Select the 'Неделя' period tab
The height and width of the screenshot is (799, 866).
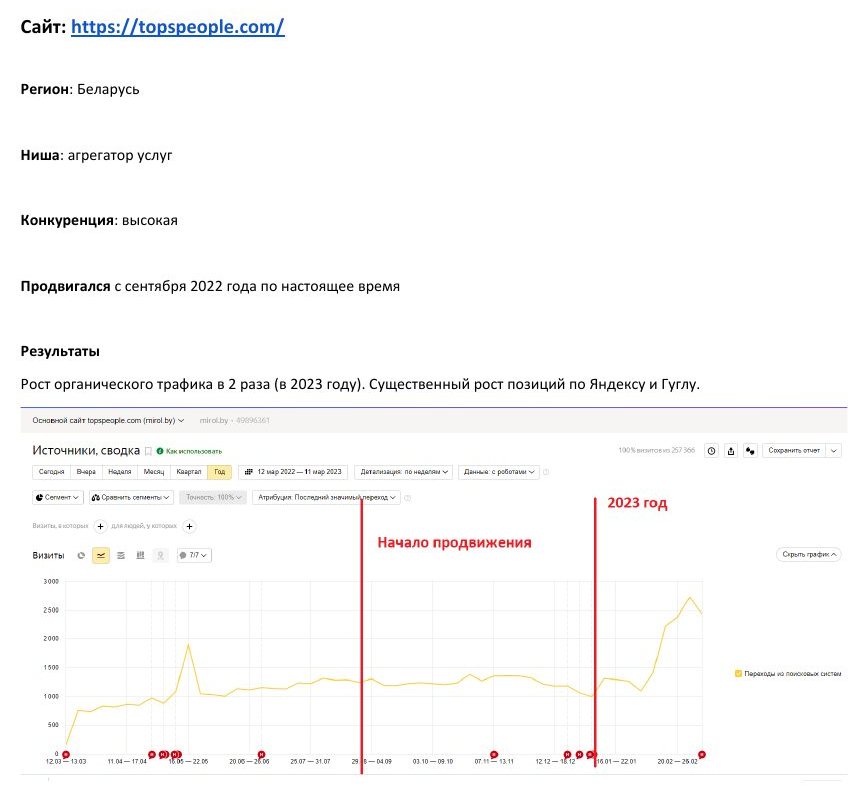[119, 472]
